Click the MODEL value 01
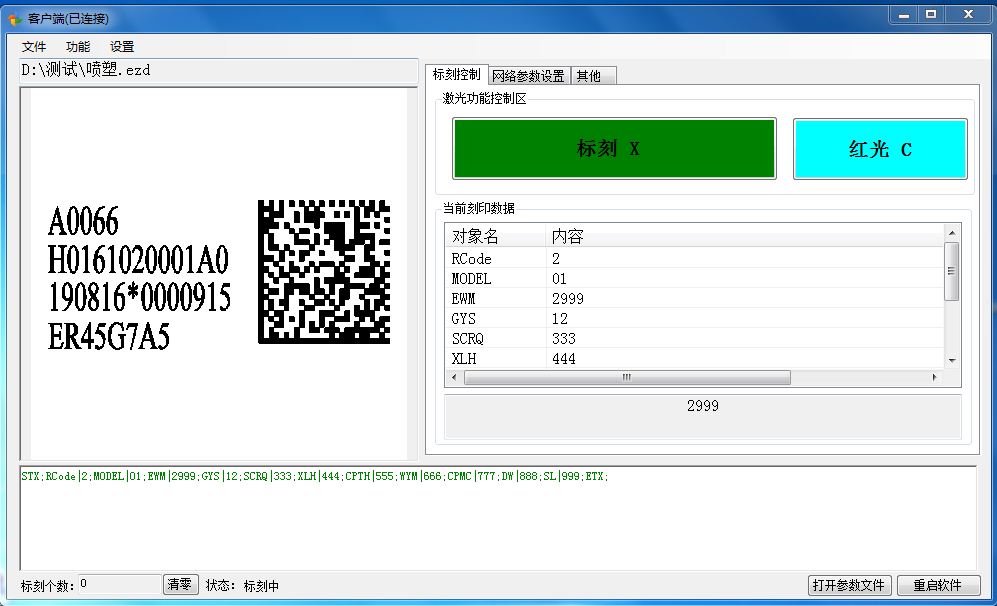The width and height of the screenshot is (997, 606). [x=559, y=279]
